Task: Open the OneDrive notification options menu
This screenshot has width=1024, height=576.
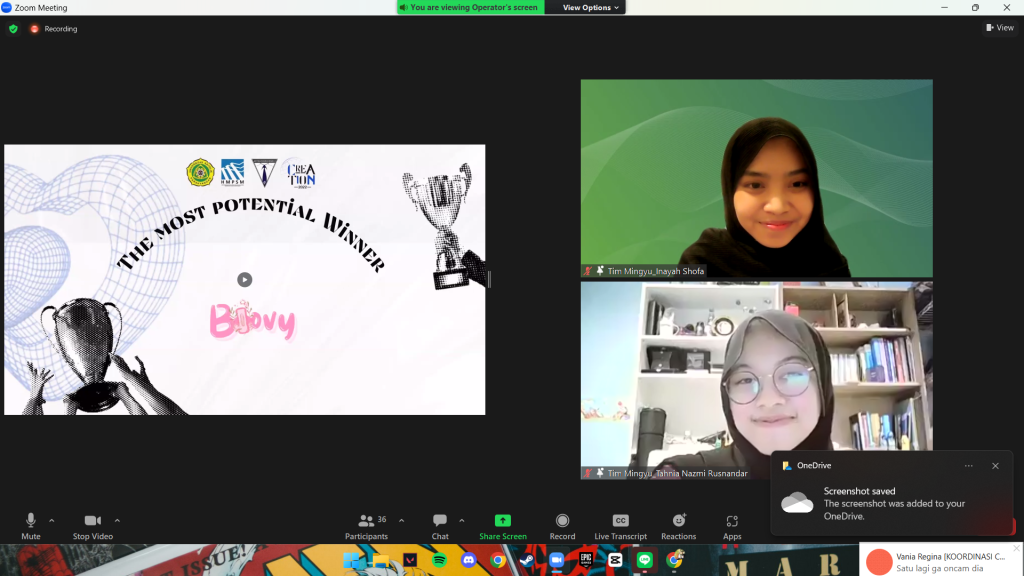Action: tap(968, 466)
